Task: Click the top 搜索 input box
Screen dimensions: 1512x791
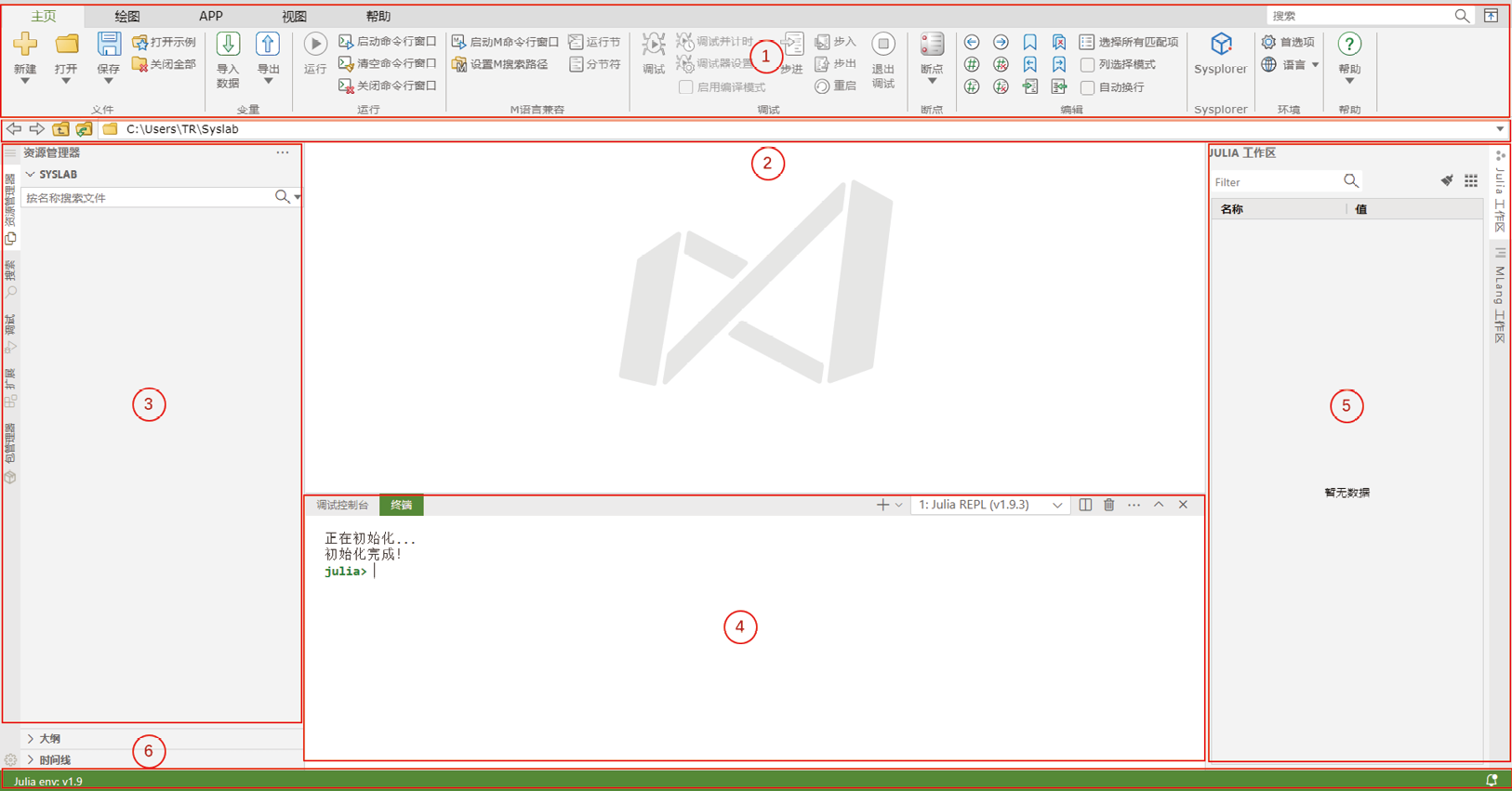Action: (1359, 16)
